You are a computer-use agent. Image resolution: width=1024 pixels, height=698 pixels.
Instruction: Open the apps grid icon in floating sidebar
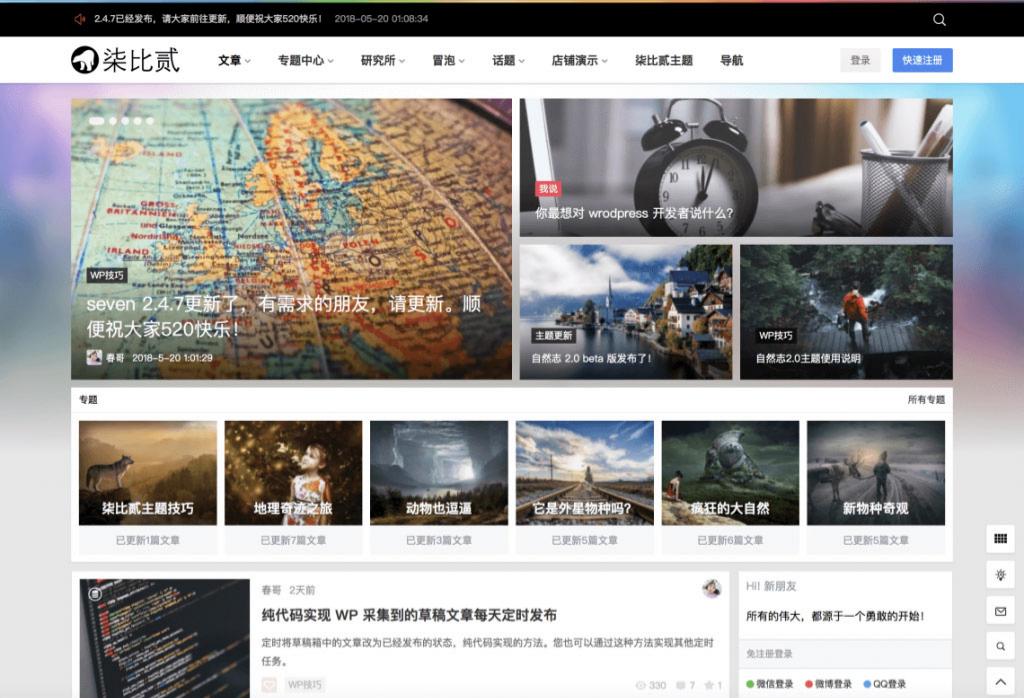pos(999,539)
